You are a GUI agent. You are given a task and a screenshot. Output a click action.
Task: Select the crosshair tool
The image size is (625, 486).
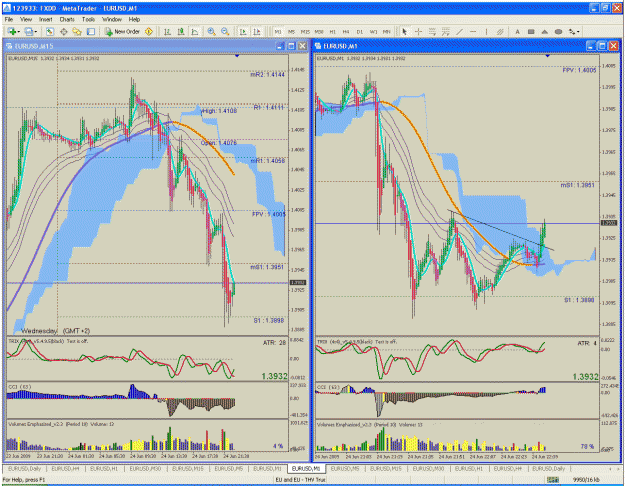(418, 31)
